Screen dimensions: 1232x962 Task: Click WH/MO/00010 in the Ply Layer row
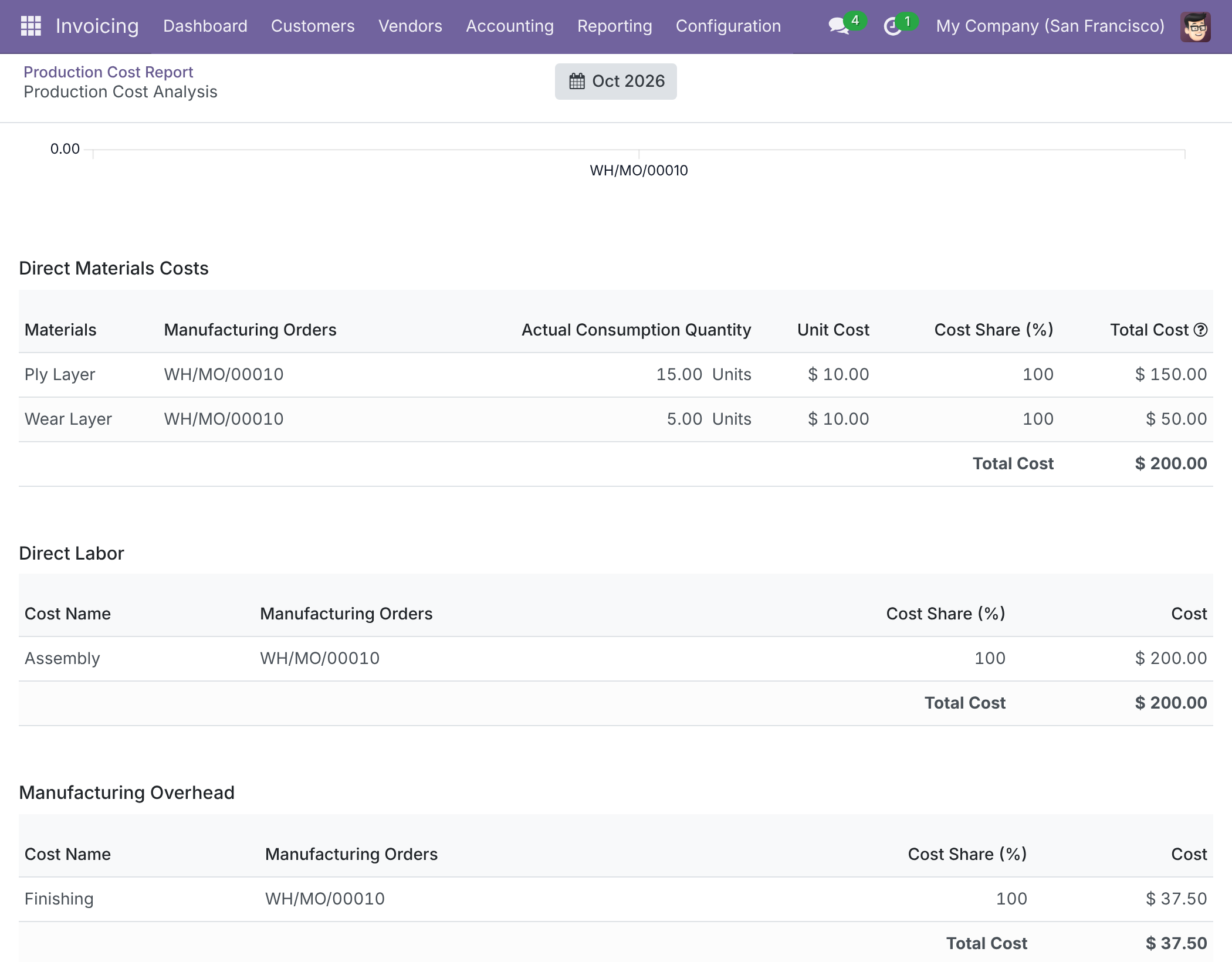click(x=224, y=374)
